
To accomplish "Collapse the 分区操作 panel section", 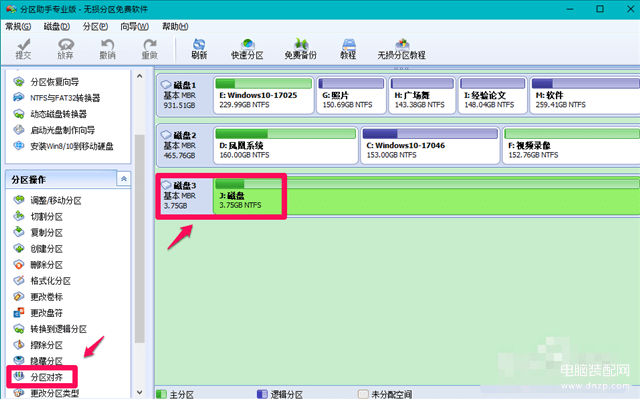I will [x=124, y=179].
